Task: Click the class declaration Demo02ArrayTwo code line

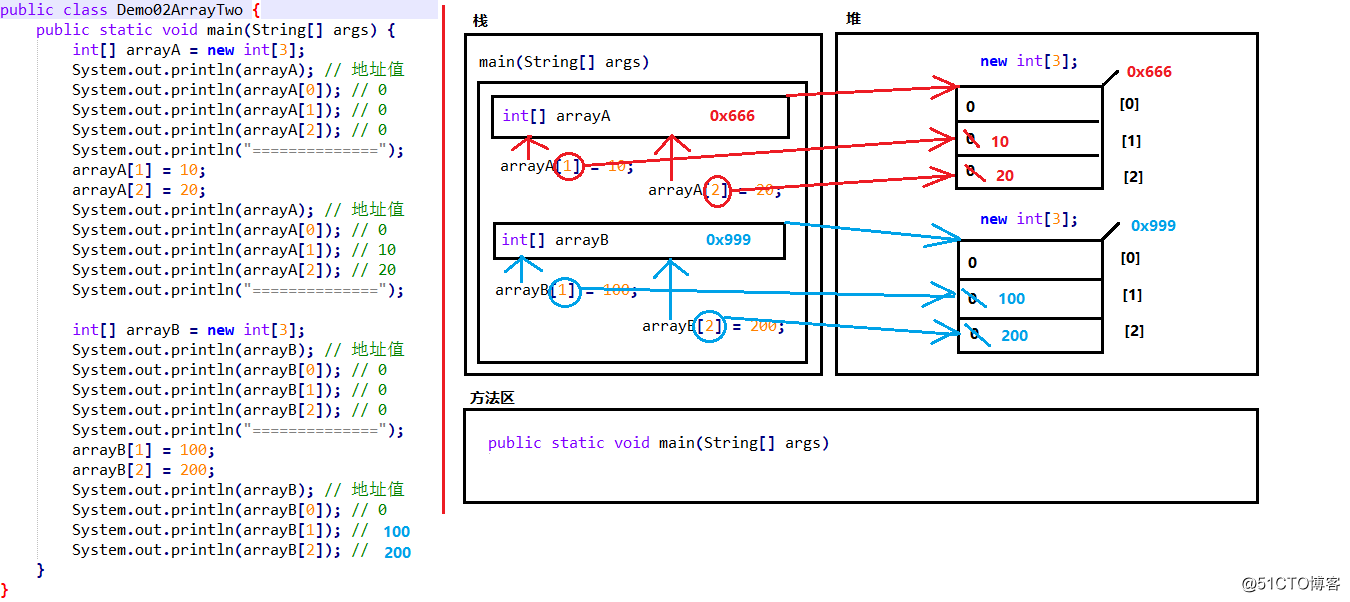Action: [130, 10]
